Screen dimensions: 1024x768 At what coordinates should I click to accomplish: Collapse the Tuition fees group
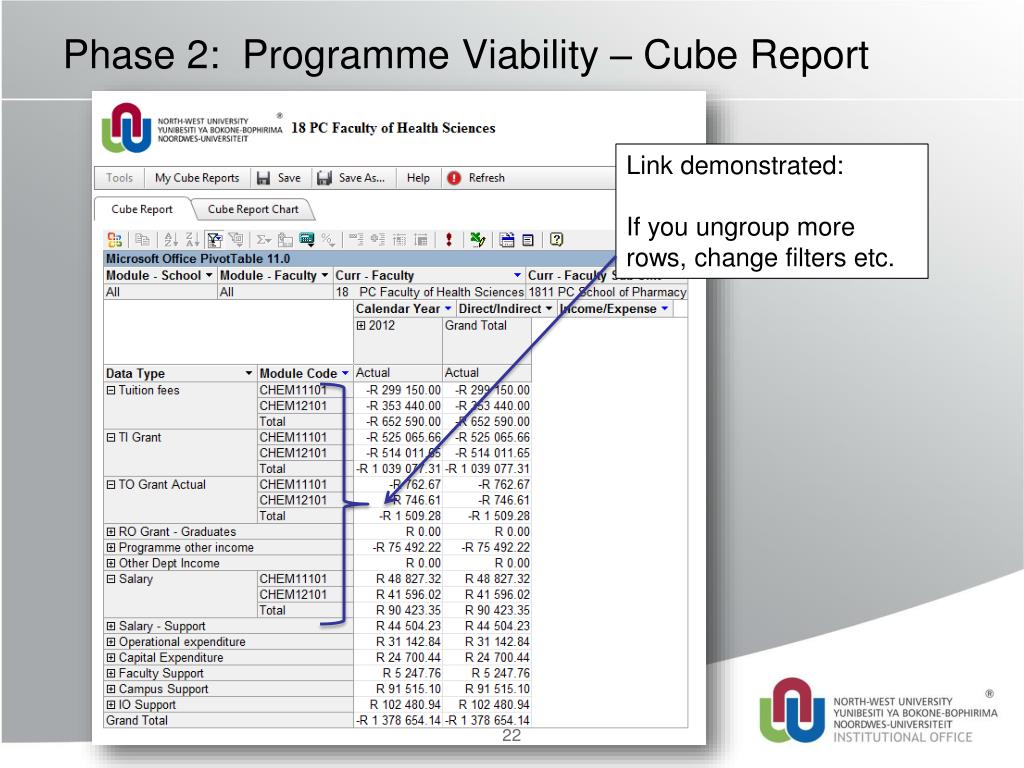pos(112,390)
